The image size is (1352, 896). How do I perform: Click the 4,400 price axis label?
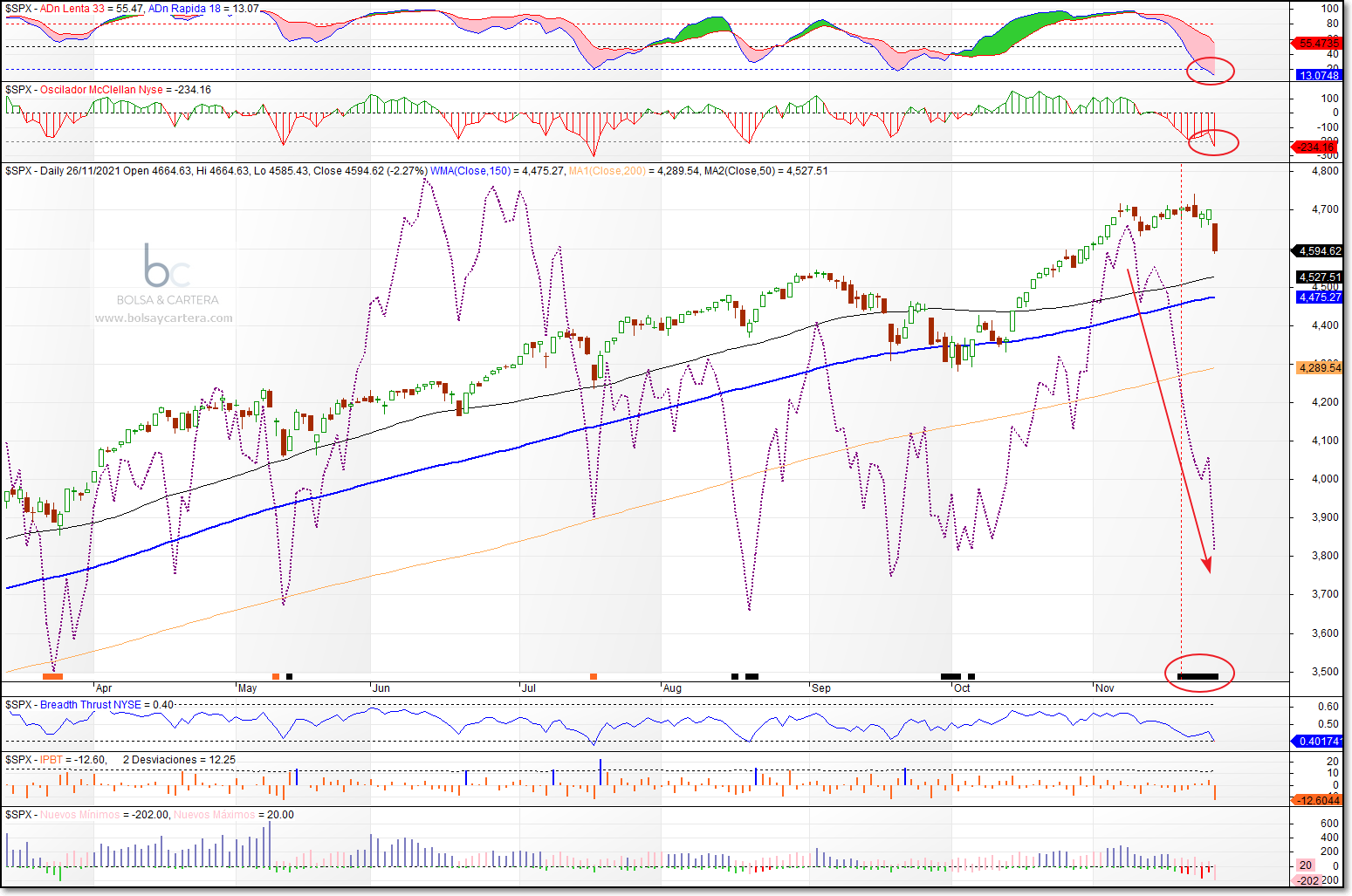click(x=1325, y=325)
